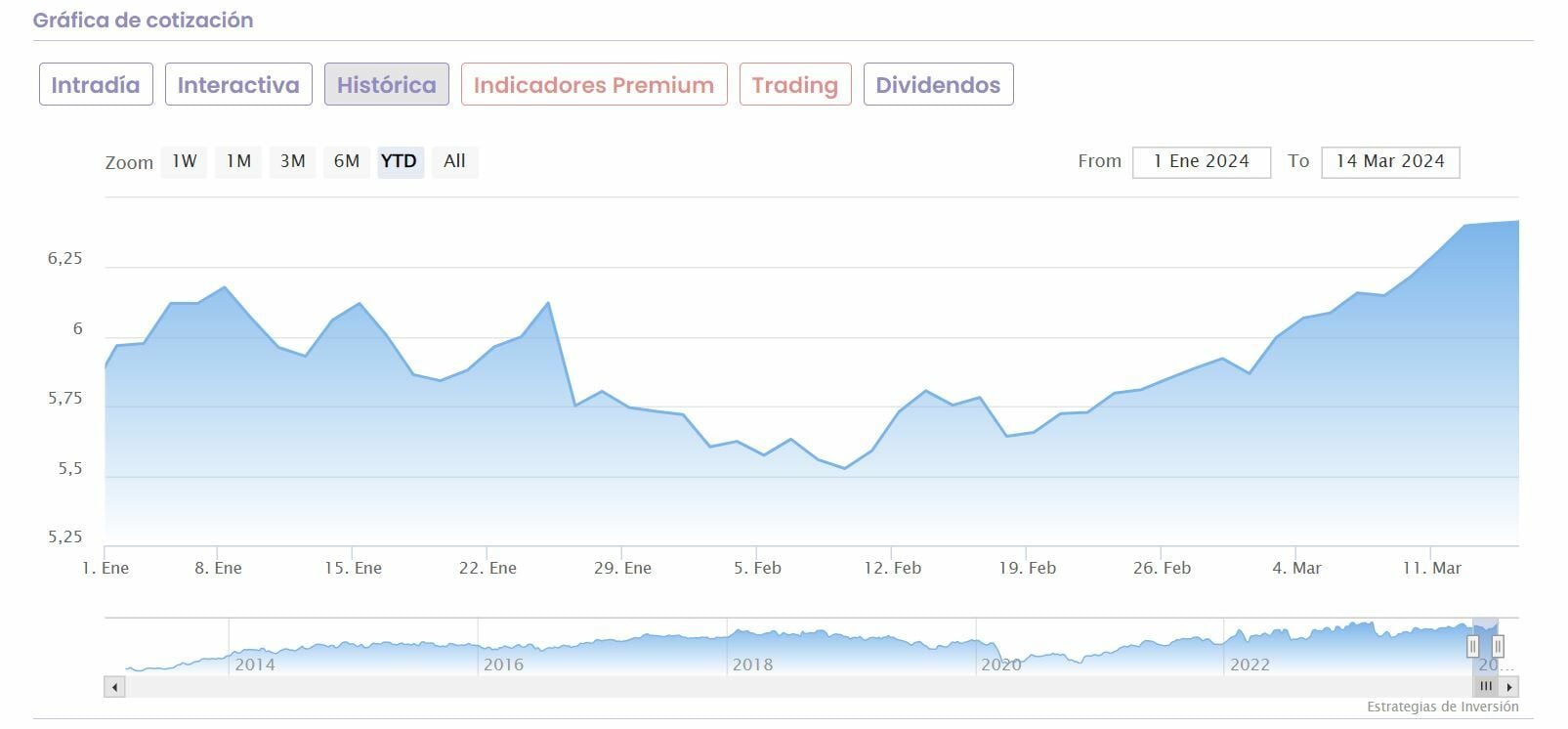Screen dimensions: 1568x729
Task: Click the navigator scroll-right arrow
Action: (1509, 687)
